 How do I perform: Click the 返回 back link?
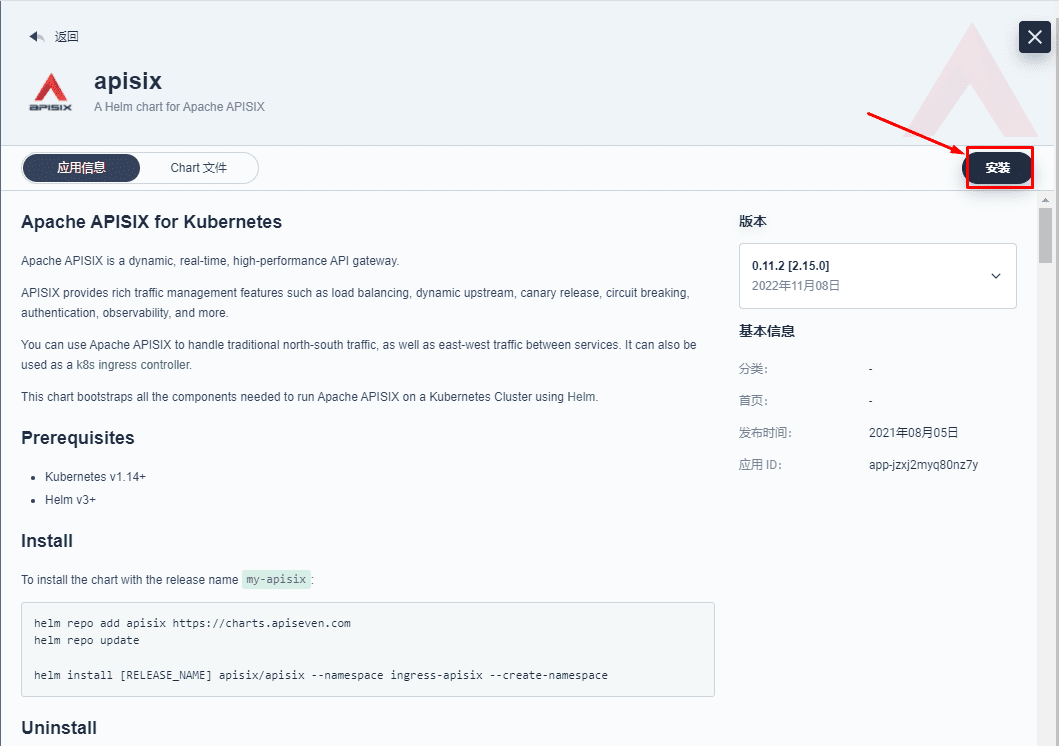pyautogui.click(x=66, y=36)
